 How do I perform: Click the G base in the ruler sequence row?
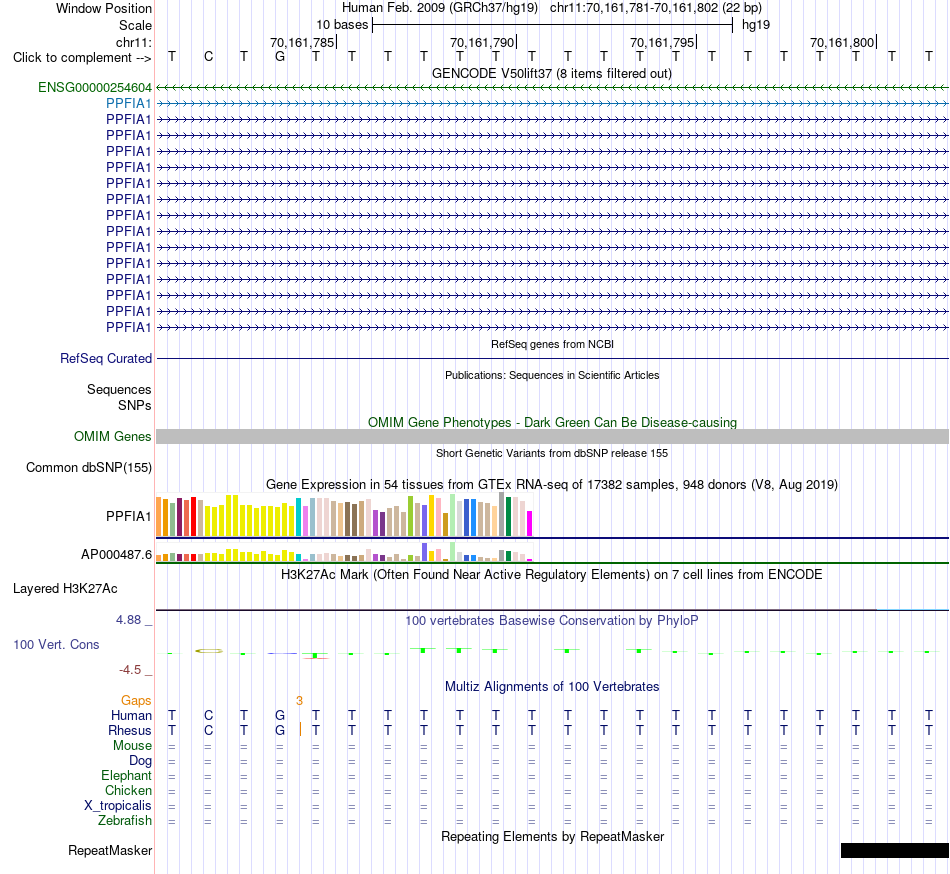click(280, 57)
